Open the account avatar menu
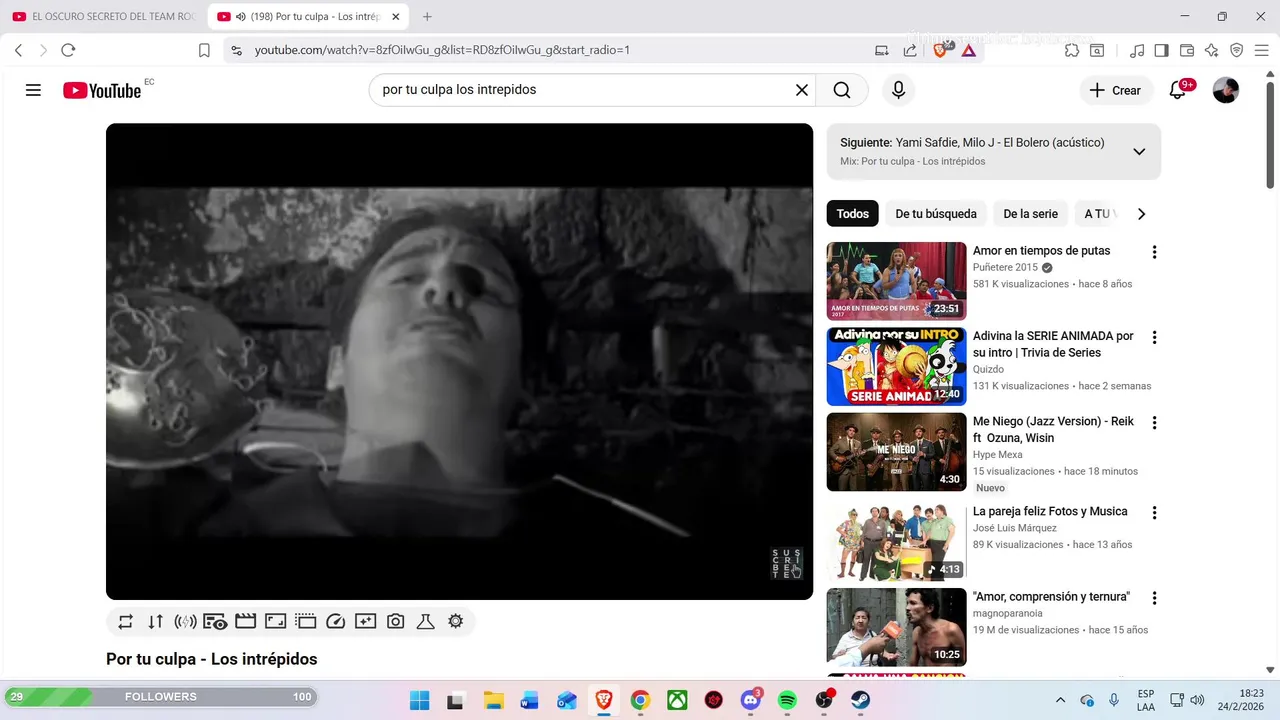 (1225, 90)
